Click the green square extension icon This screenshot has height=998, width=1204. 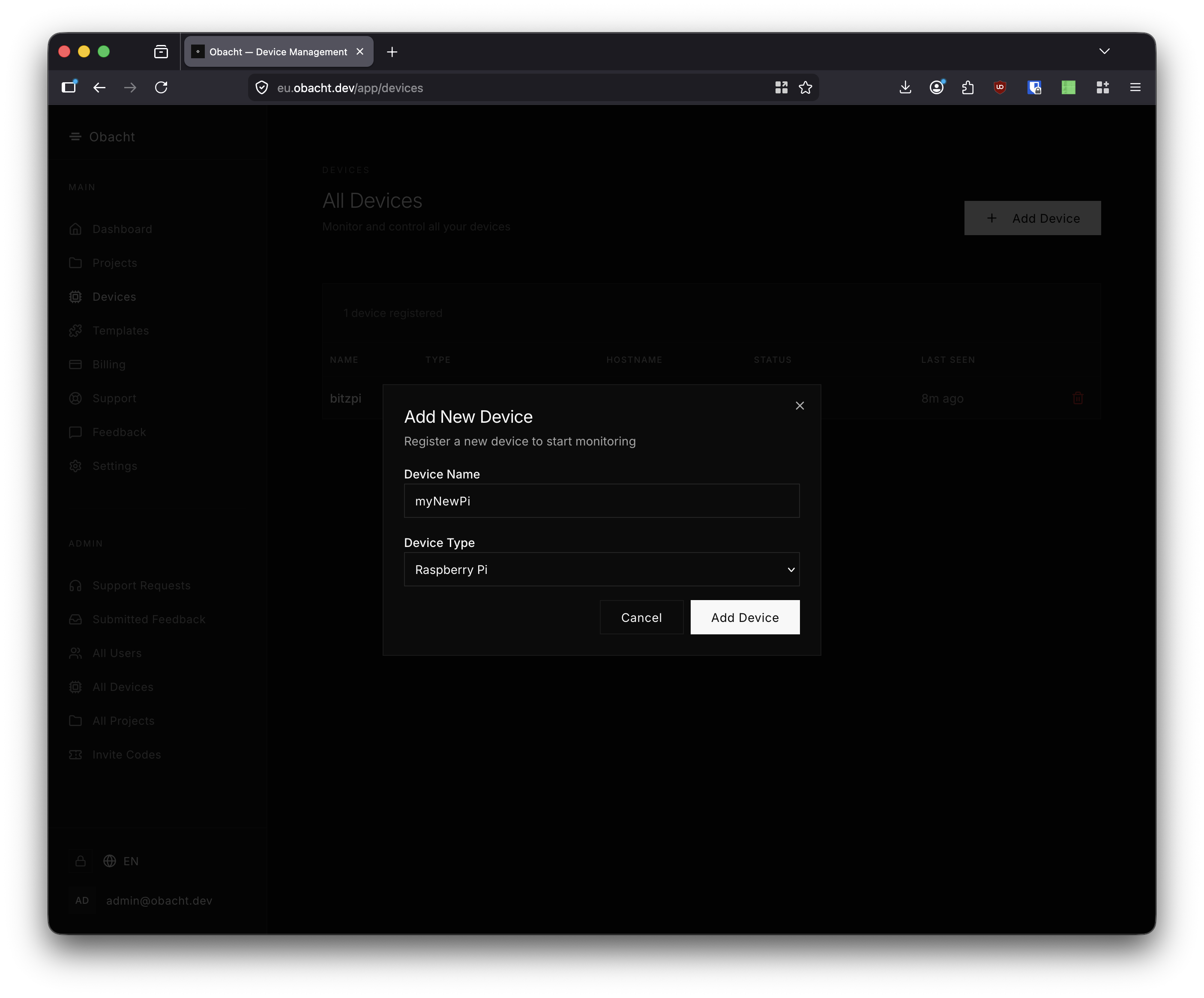point(1068,87)
